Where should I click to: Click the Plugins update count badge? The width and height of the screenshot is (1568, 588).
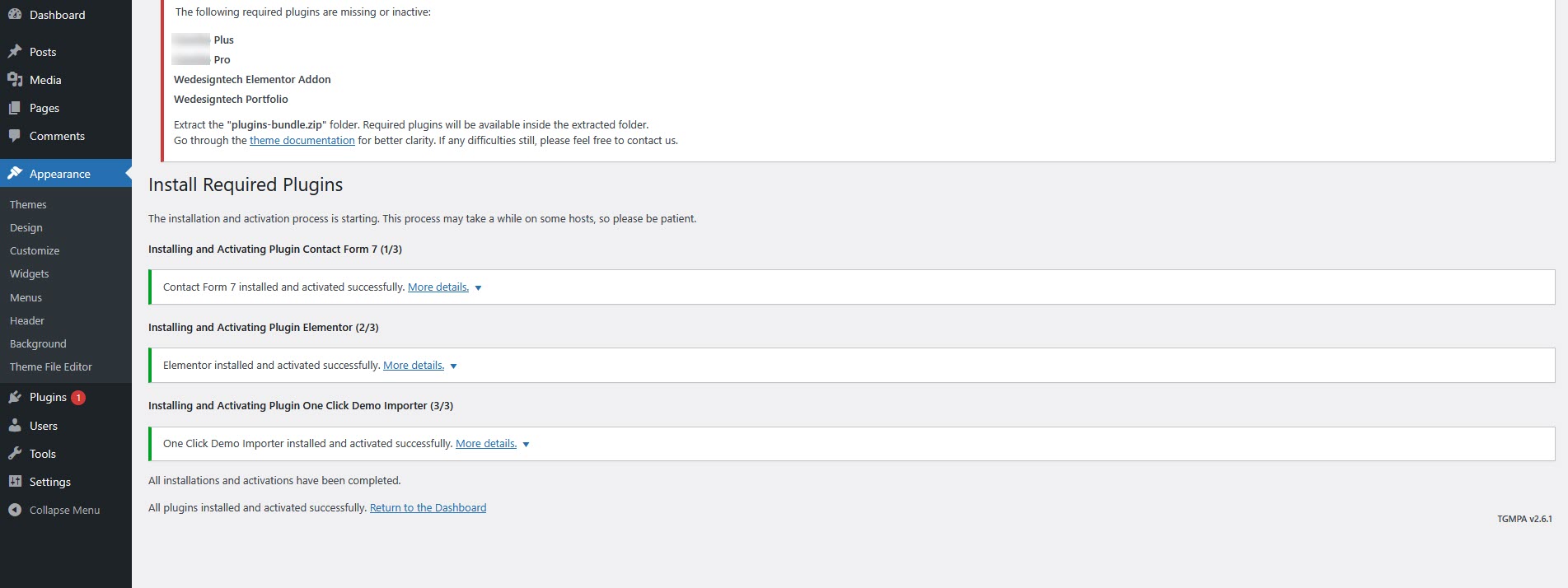[x=78, y=398]
